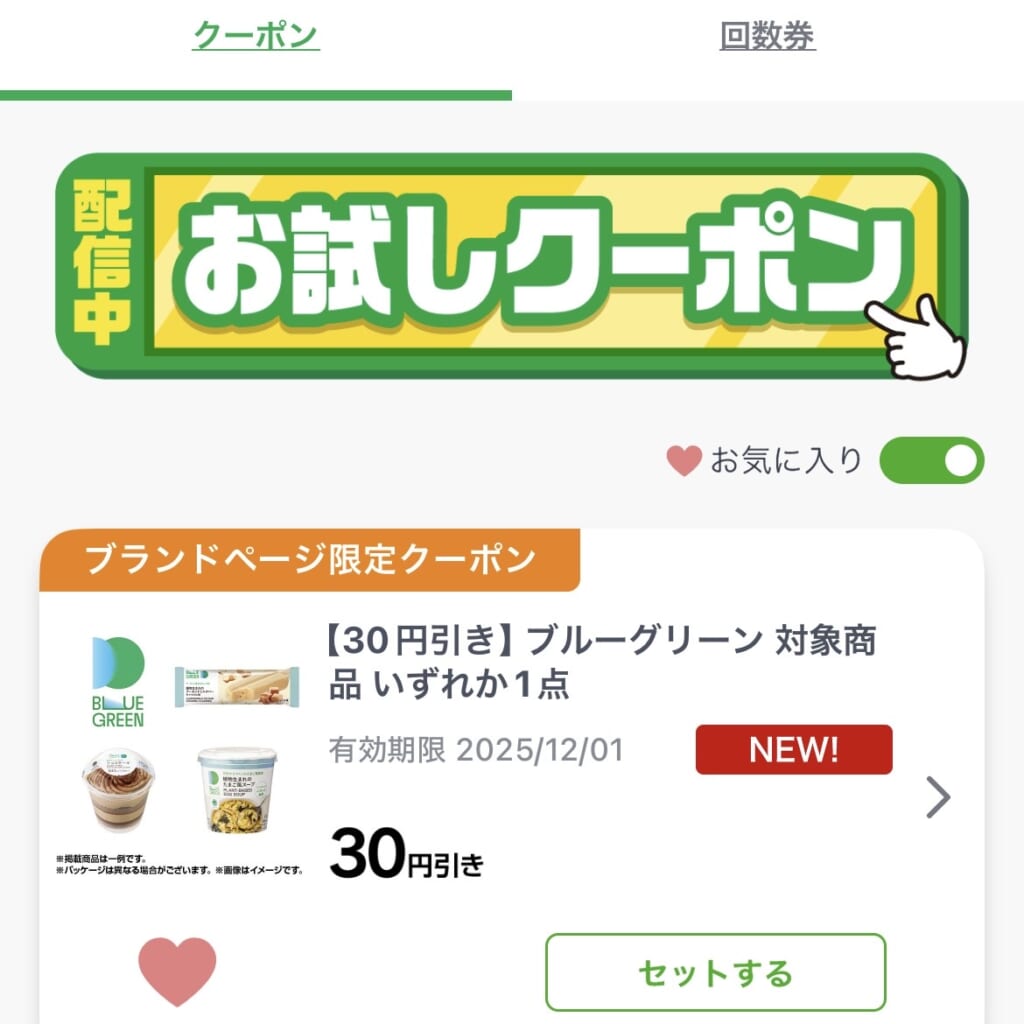Click the large 30円引き discount text

pos(406,856)
